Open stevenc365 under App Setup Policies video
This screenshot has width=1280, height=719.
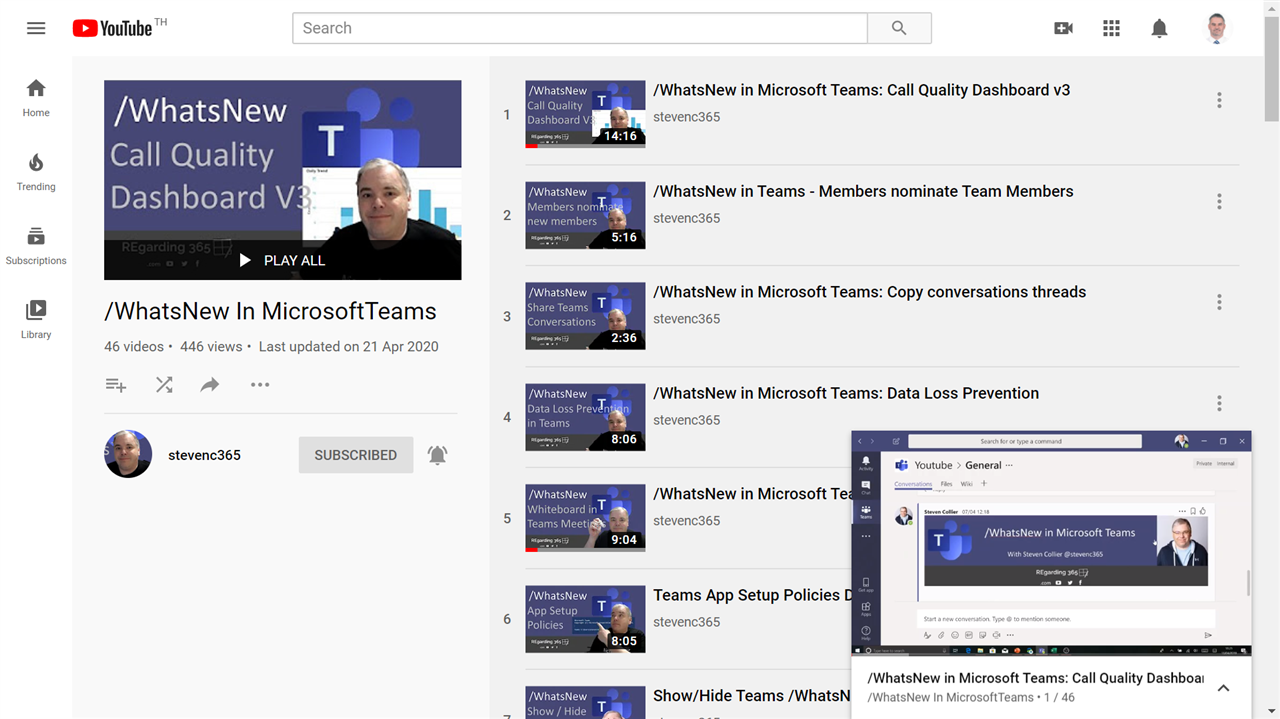click(x=686, y=622)
